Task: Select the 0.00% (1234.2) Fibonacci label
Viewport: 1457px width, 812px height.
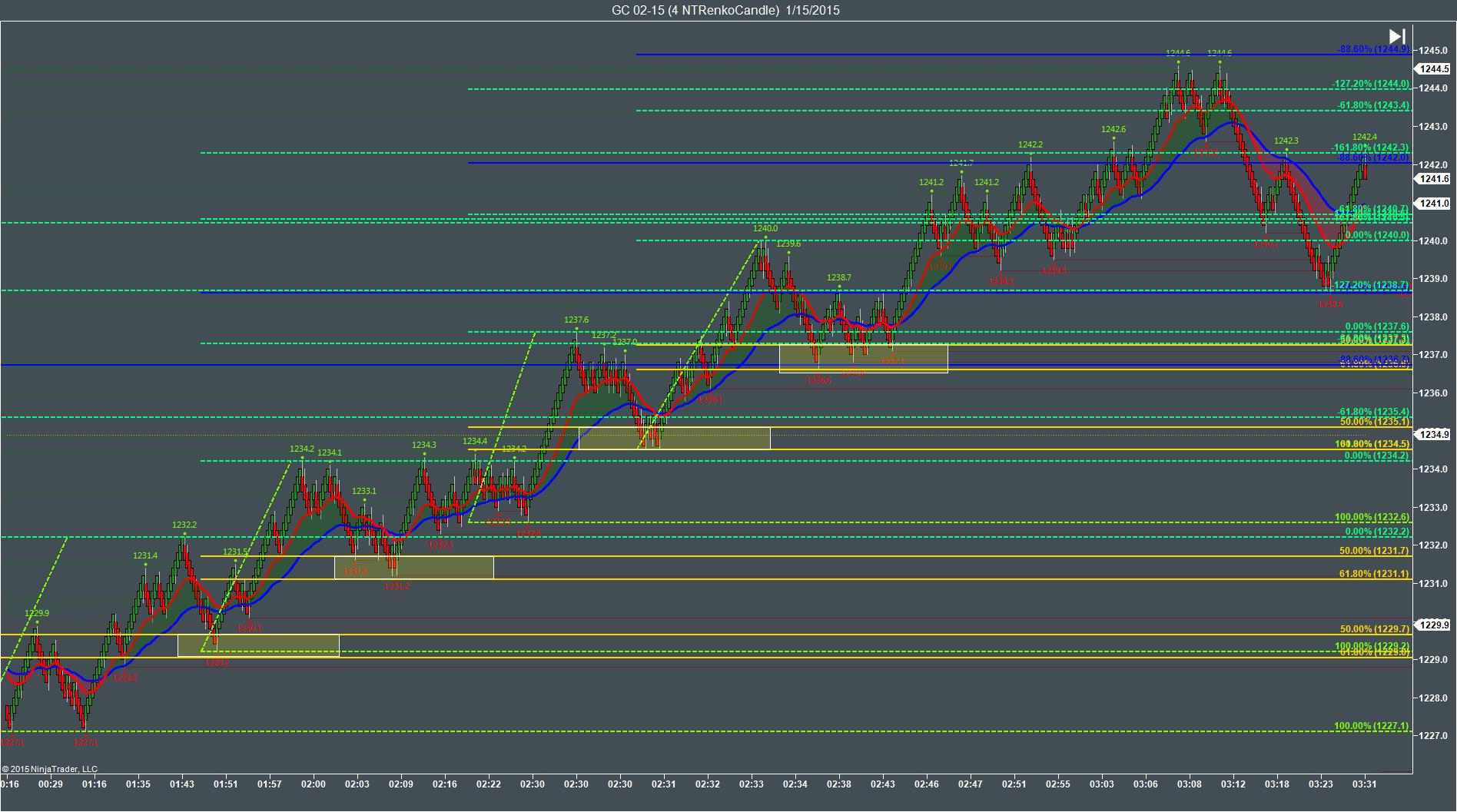Action: tap(1379, 456)
